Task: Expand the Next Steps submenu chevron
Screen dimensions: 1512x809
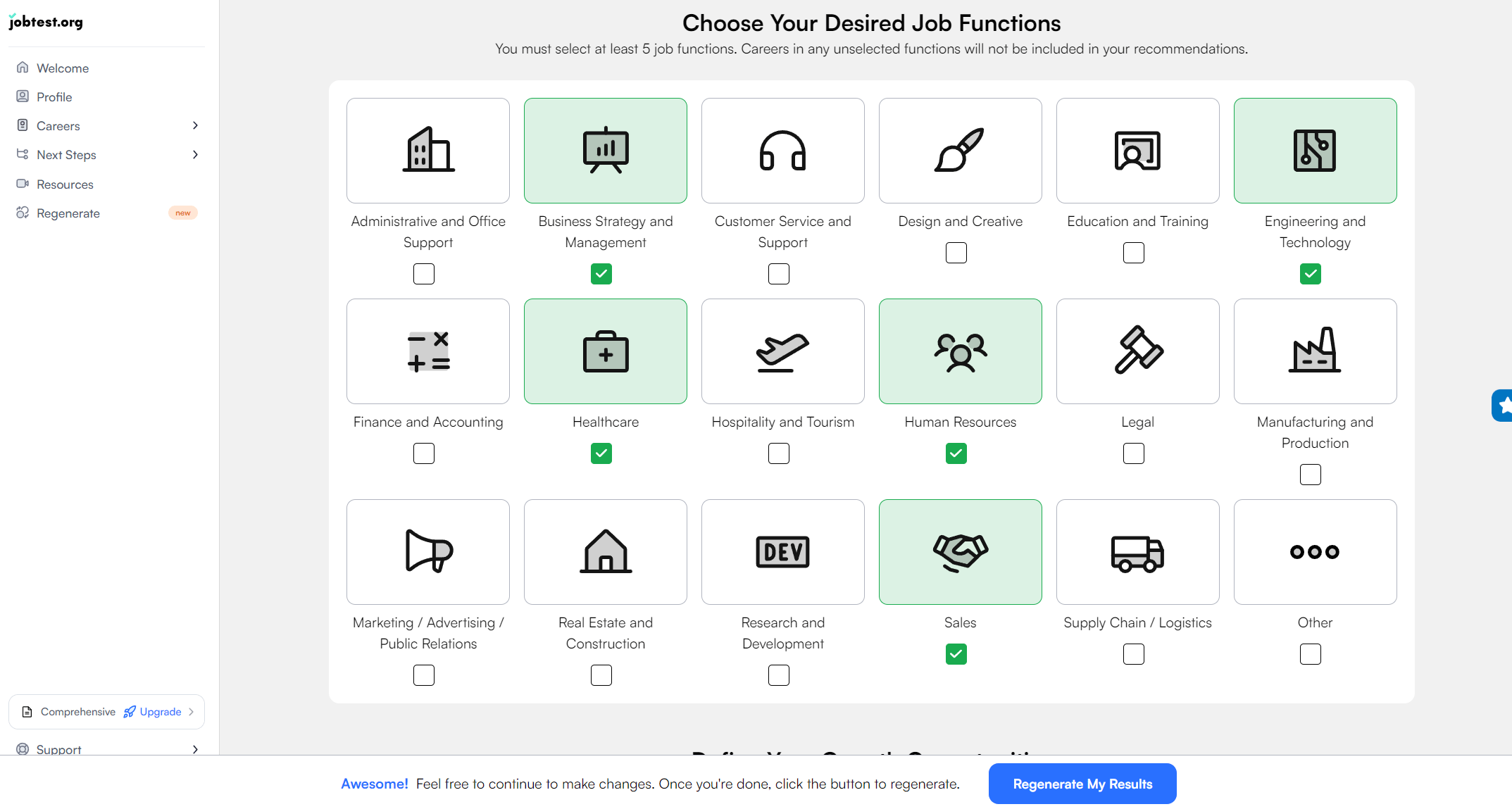Action: (195, 155)
